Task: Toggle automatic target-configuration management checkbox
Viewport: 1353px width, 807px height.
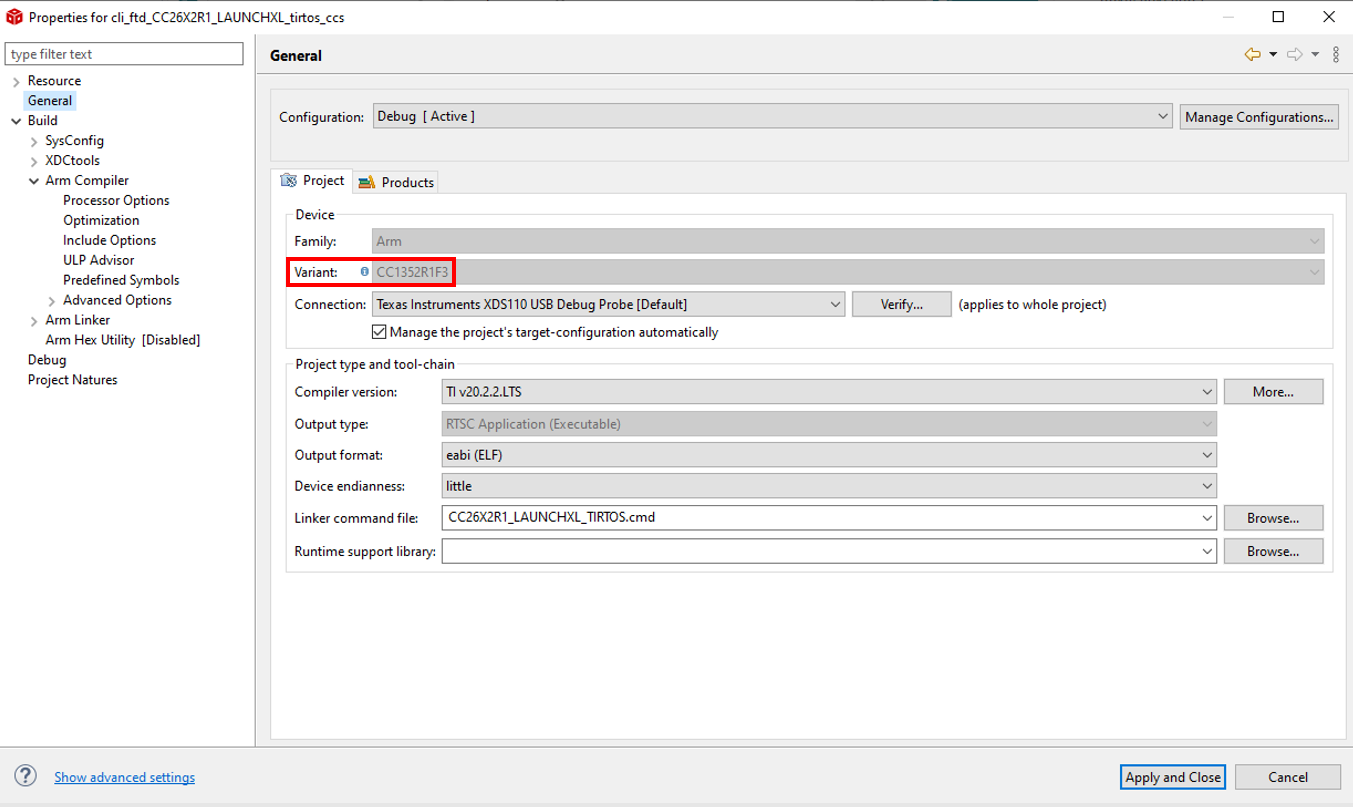Action: coord(379,332)
